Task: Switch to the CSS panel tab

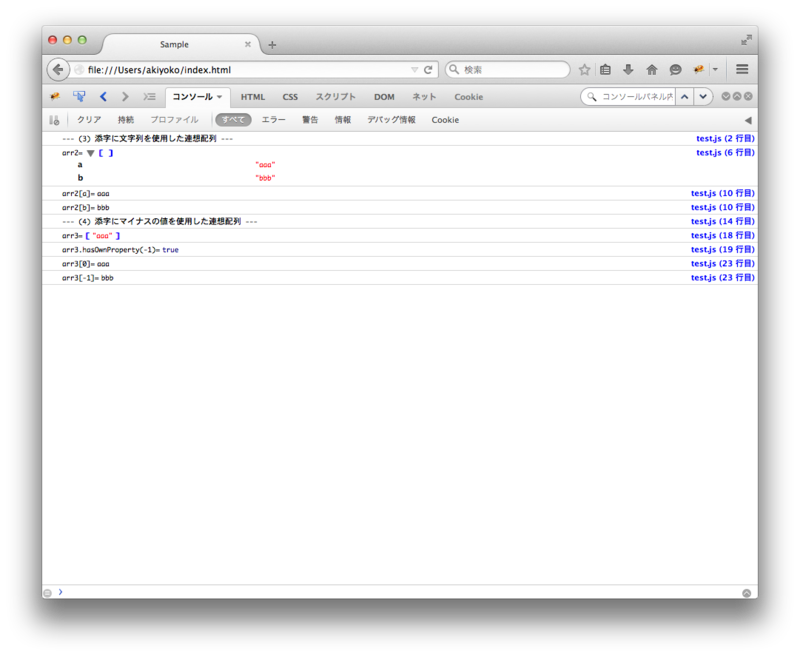Action: [290, 97]
